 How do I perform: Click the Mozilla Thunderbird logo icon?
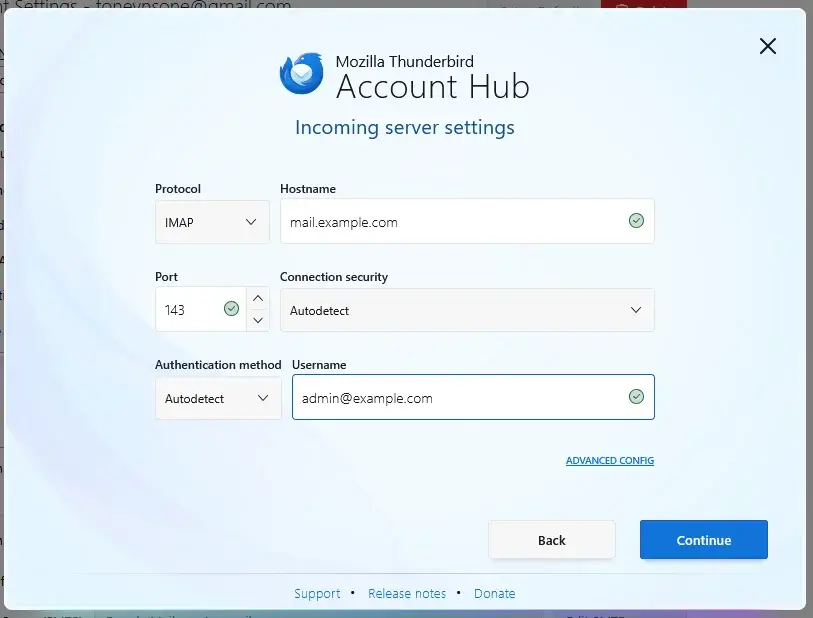(301, 73)
